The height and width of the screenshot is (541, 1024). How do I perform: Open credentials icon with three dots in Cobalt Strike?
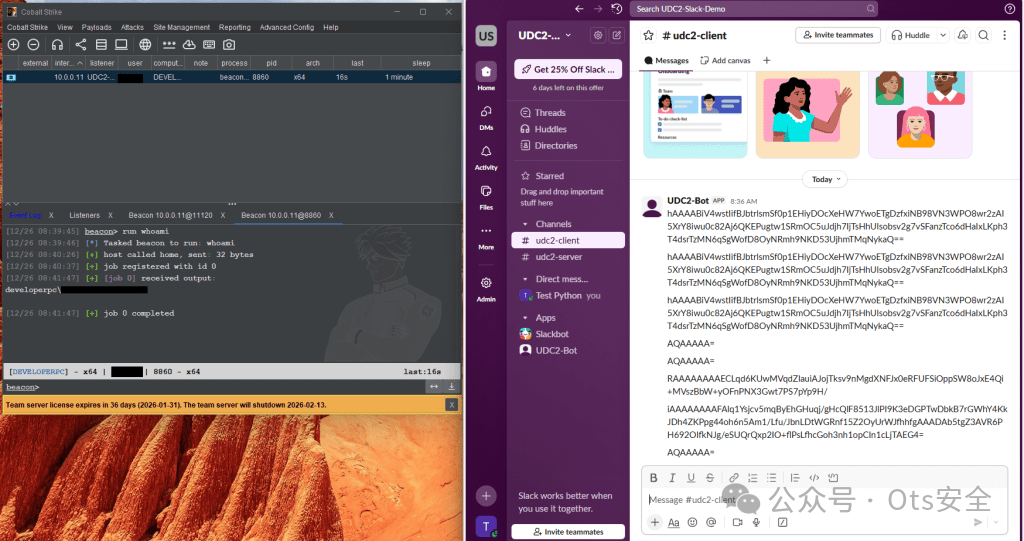tap(169, 44)
